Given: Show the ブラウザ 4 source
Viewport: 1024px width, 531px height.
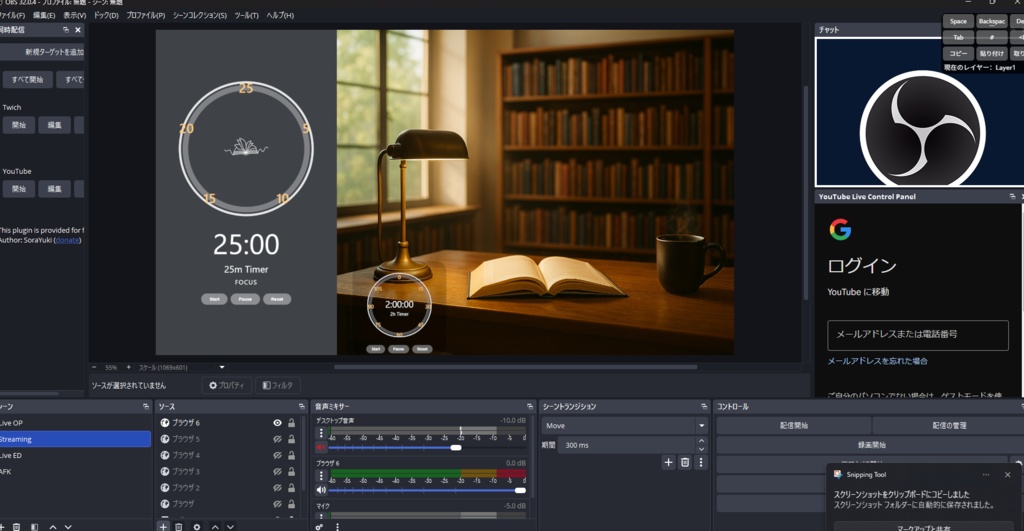Looking at the screenshot, I should coord(277,455).
